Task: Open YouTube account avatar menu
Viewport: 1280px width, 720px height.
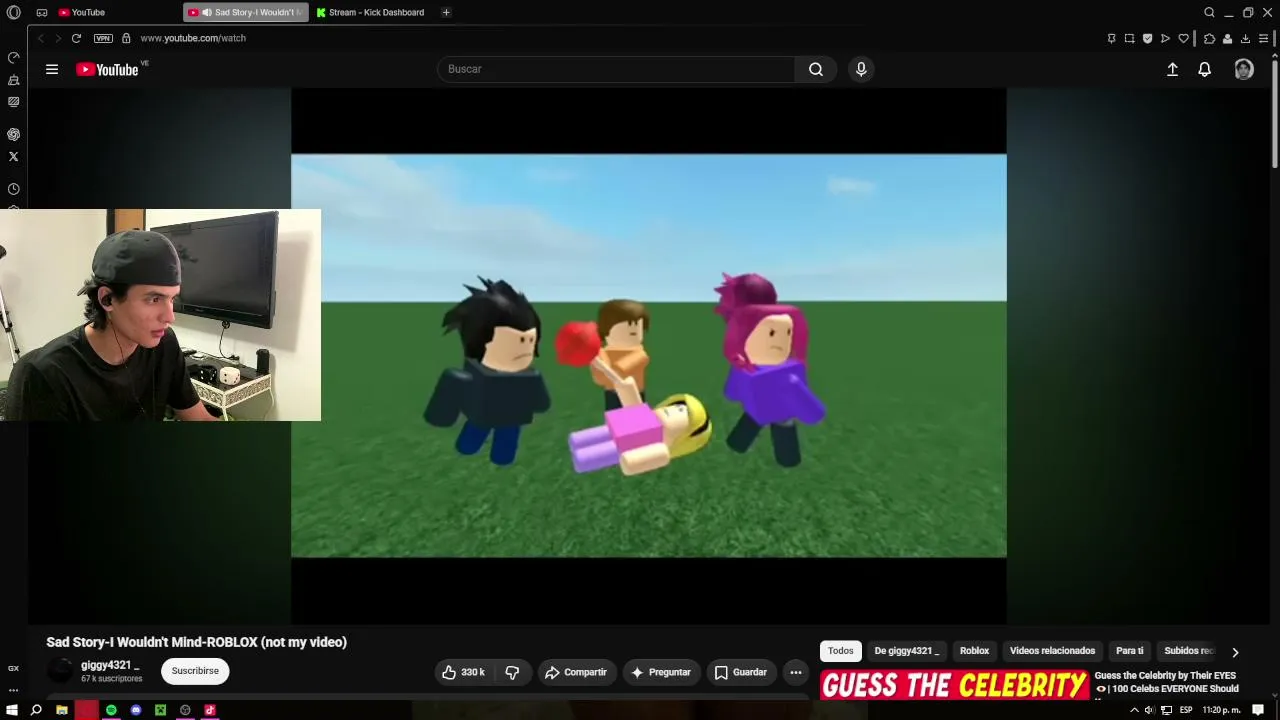Action: pos(1244,69)
